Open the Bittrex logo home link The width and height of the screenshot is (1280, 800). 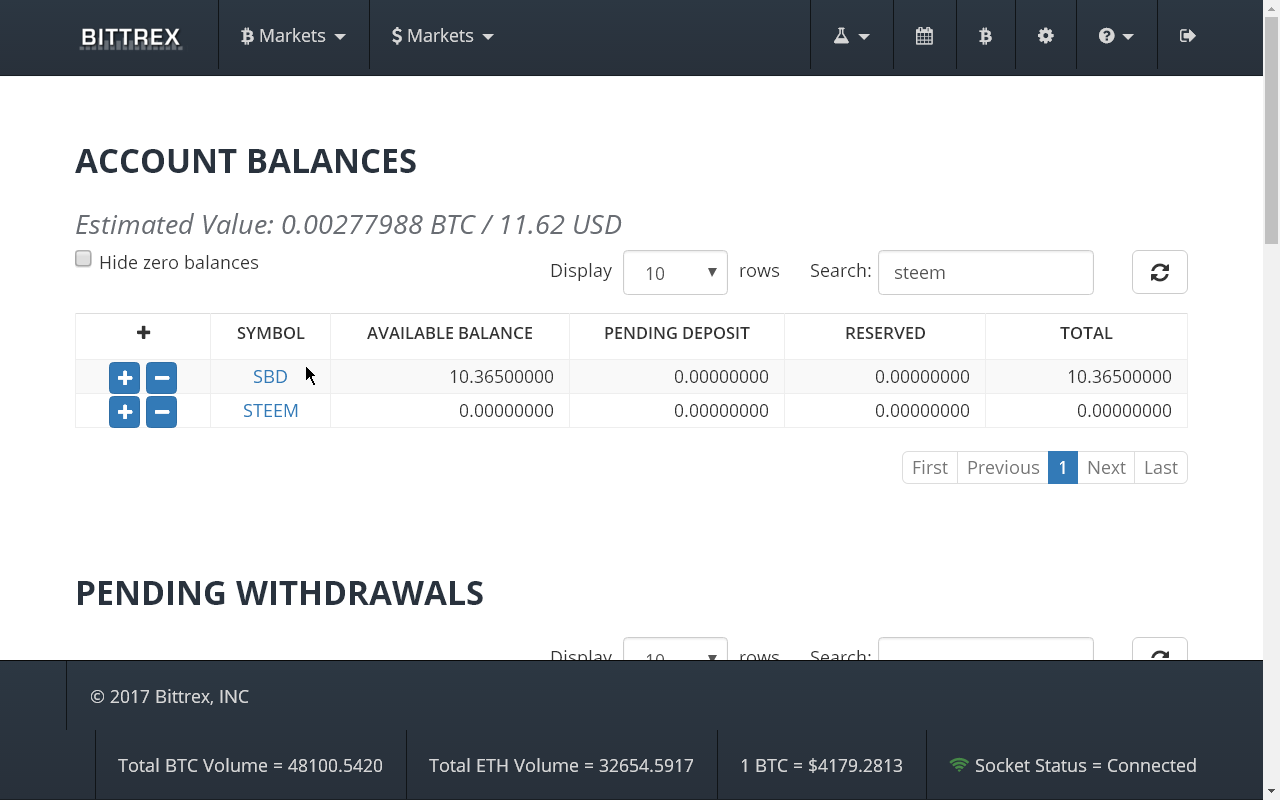coord(131,37)
